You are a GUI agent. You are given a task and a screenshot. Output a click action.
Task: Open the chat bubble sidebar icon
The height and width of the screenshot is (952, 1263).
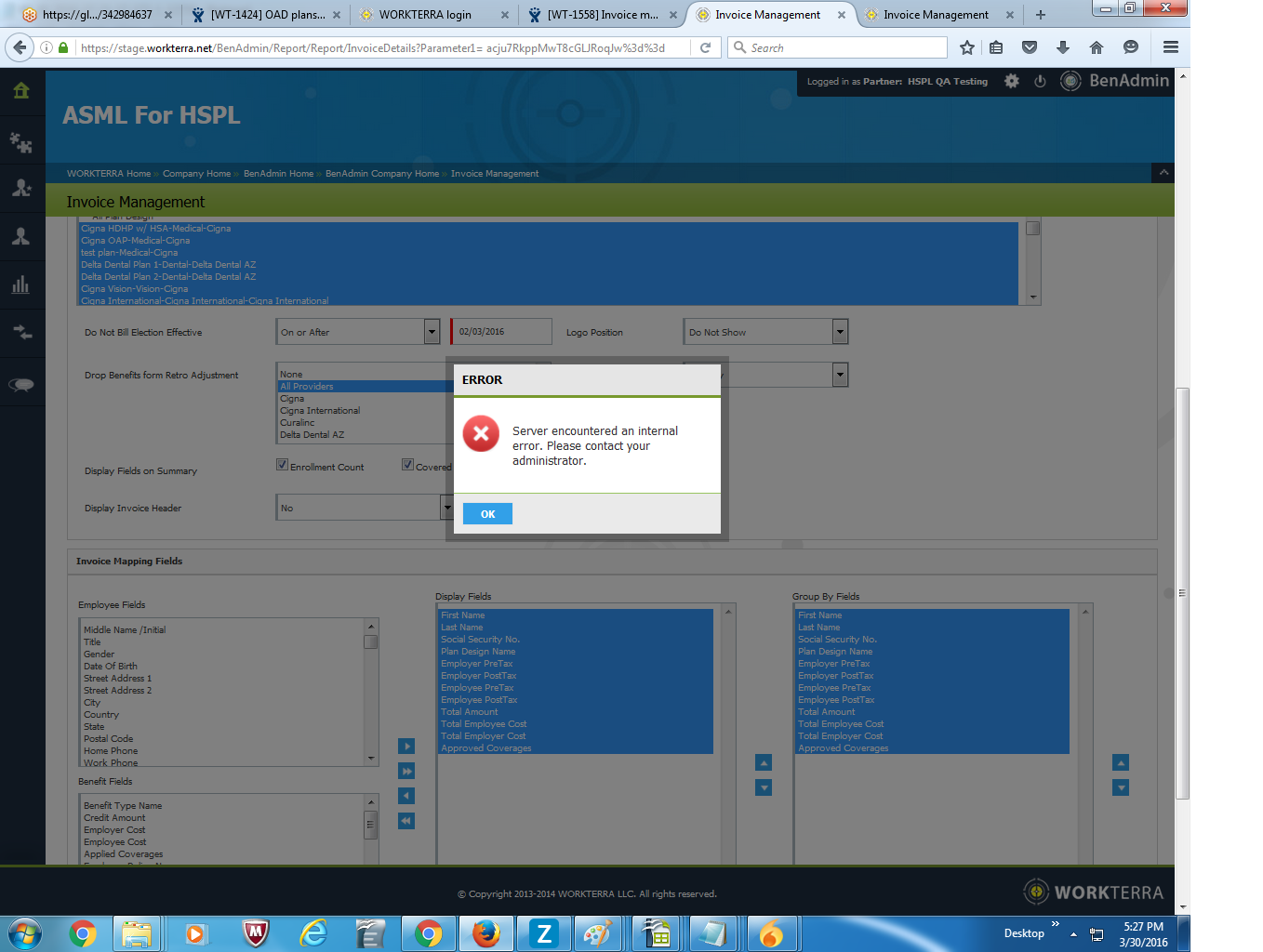pos(21,385)
